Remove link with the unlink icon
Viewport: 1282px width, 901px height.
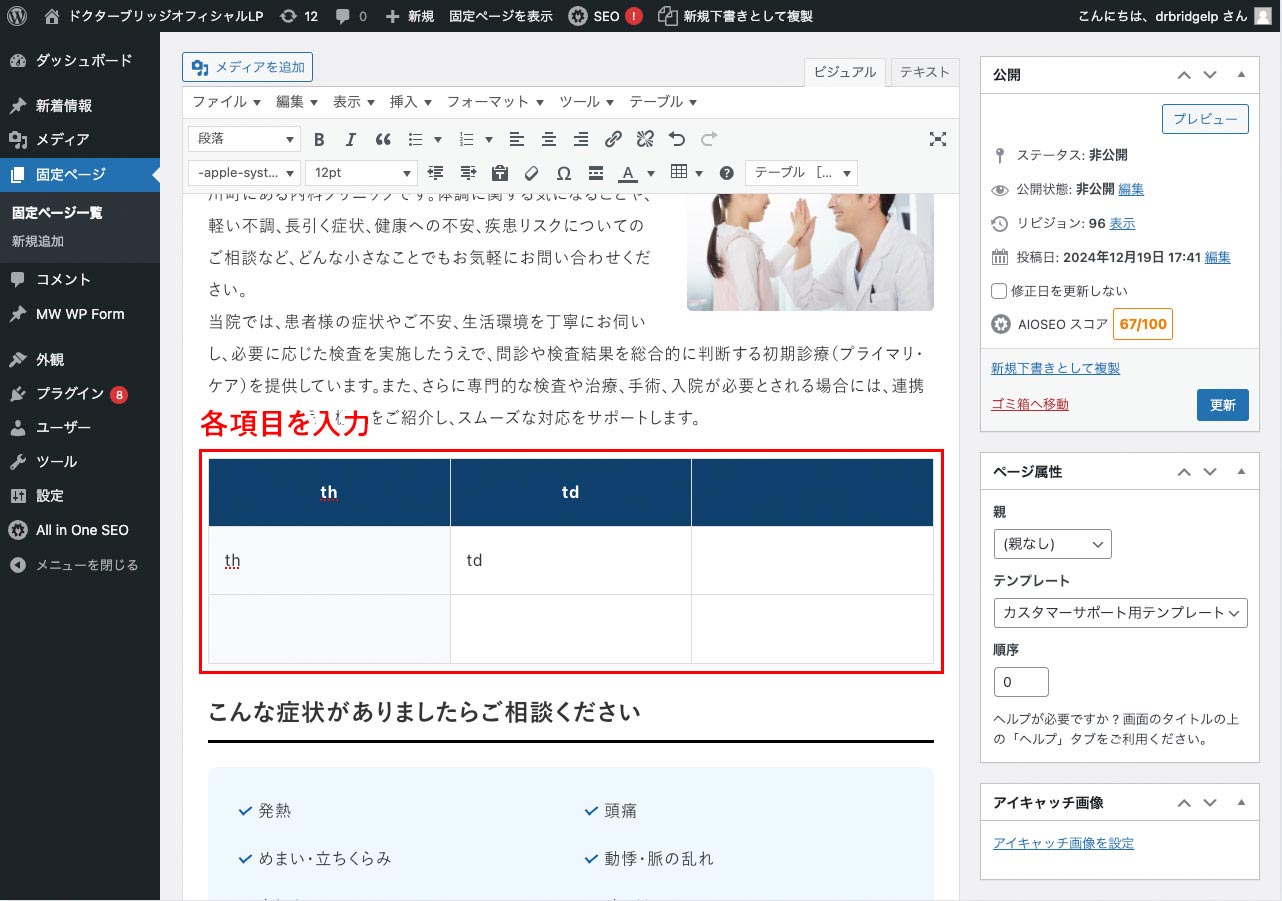click(x=645, y=140)
